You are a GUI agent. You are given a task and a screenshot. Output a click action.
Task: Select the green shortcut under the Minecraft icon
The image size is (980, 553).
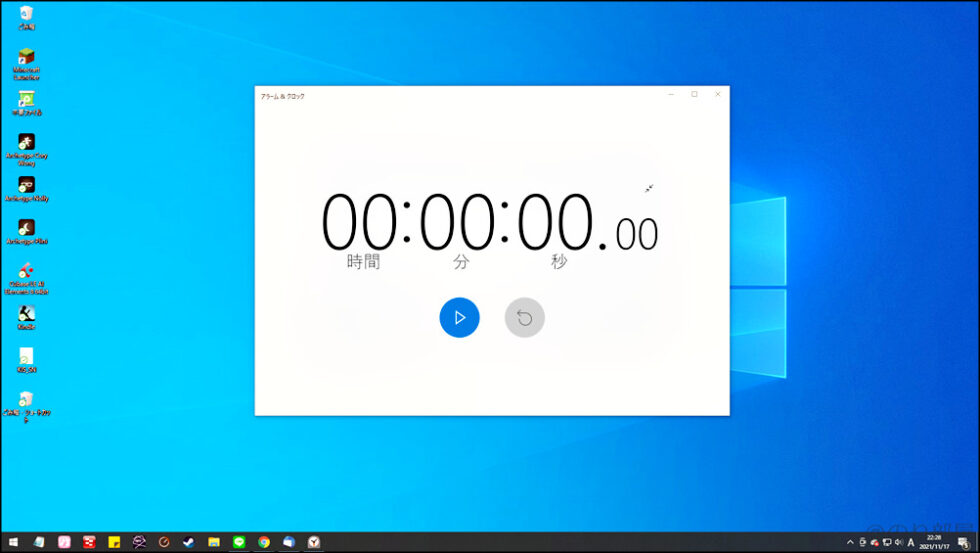click(26, 104)
